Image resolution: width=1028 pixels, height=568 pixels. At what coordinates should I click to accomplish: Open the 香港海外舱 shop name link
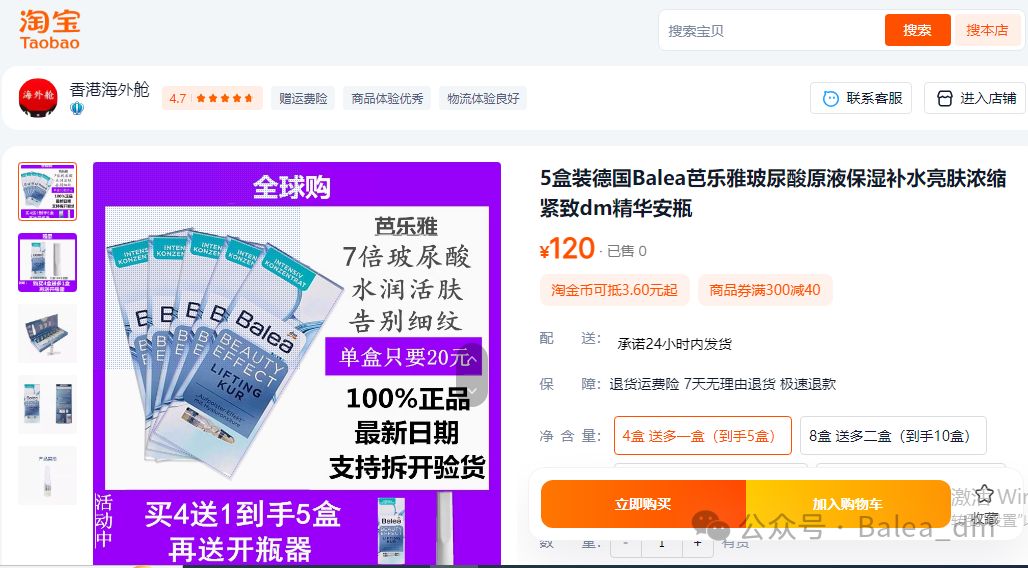(109, 89)
